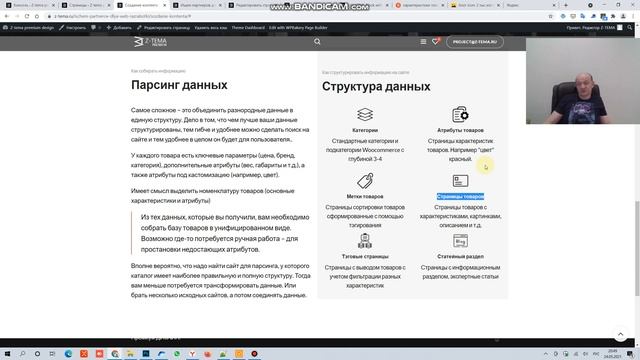Click the scroll-to-top arrow button

pyautogui.click(x=620, y=334)
